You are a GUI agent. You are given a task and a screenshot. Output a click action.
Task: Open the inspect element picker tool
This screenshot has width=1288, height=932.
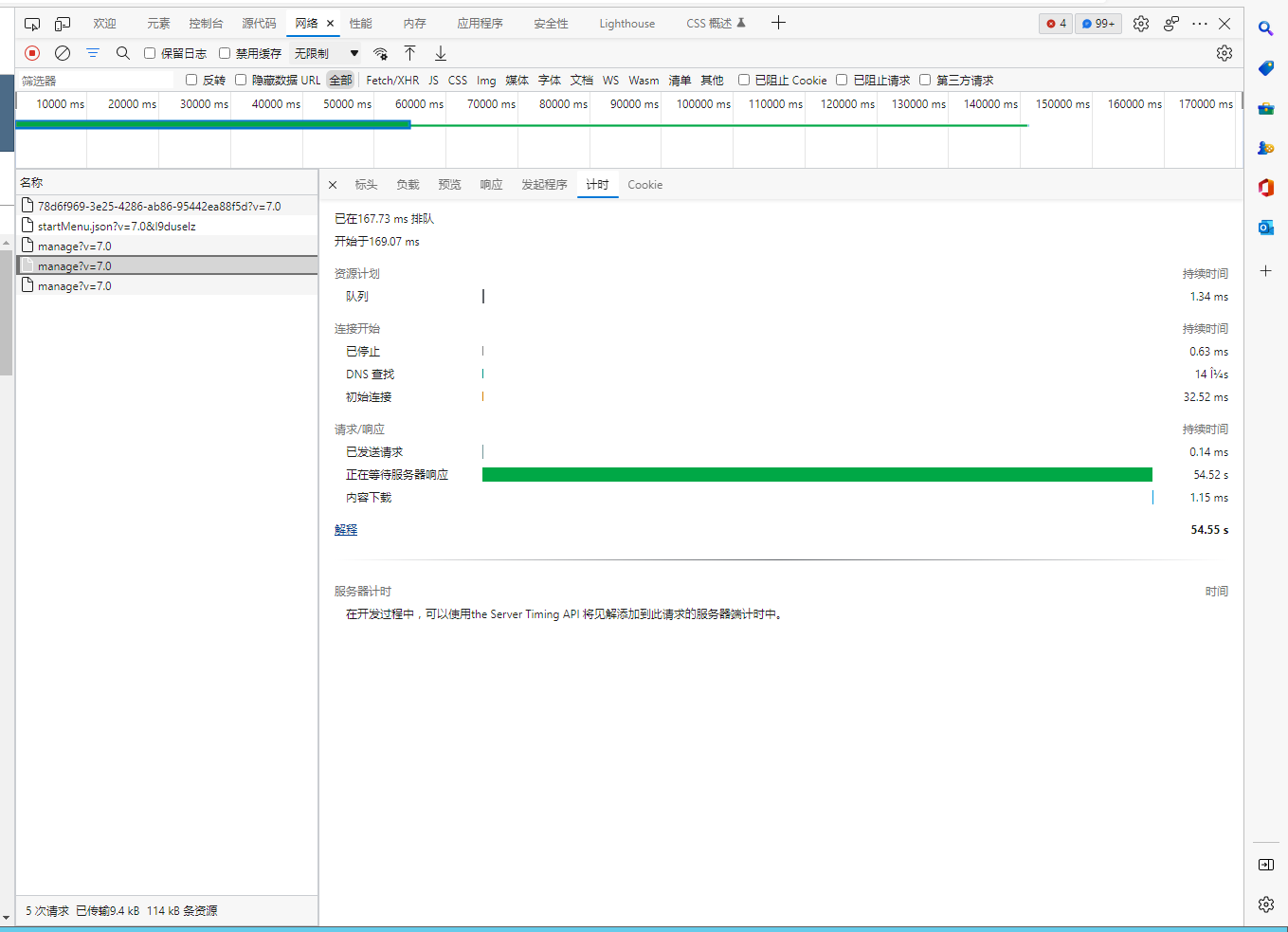pos(32,24)
